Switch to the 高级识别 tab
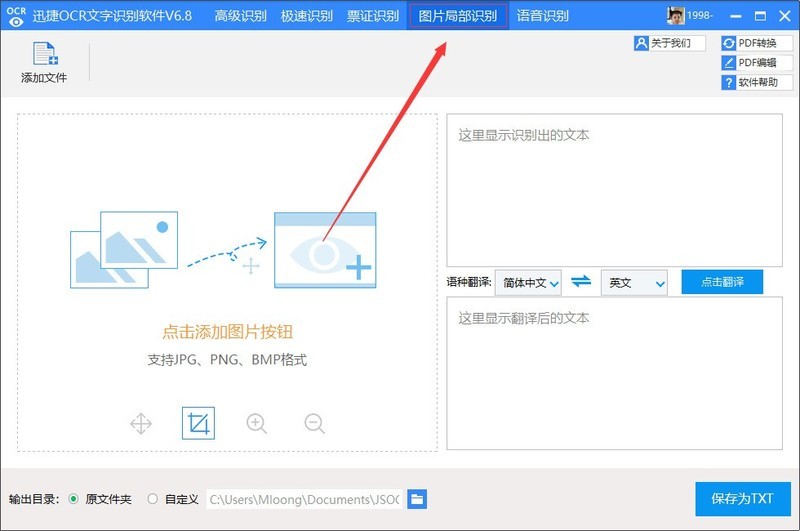The width and height of the screenshot is (800, 531). (240, 16)
